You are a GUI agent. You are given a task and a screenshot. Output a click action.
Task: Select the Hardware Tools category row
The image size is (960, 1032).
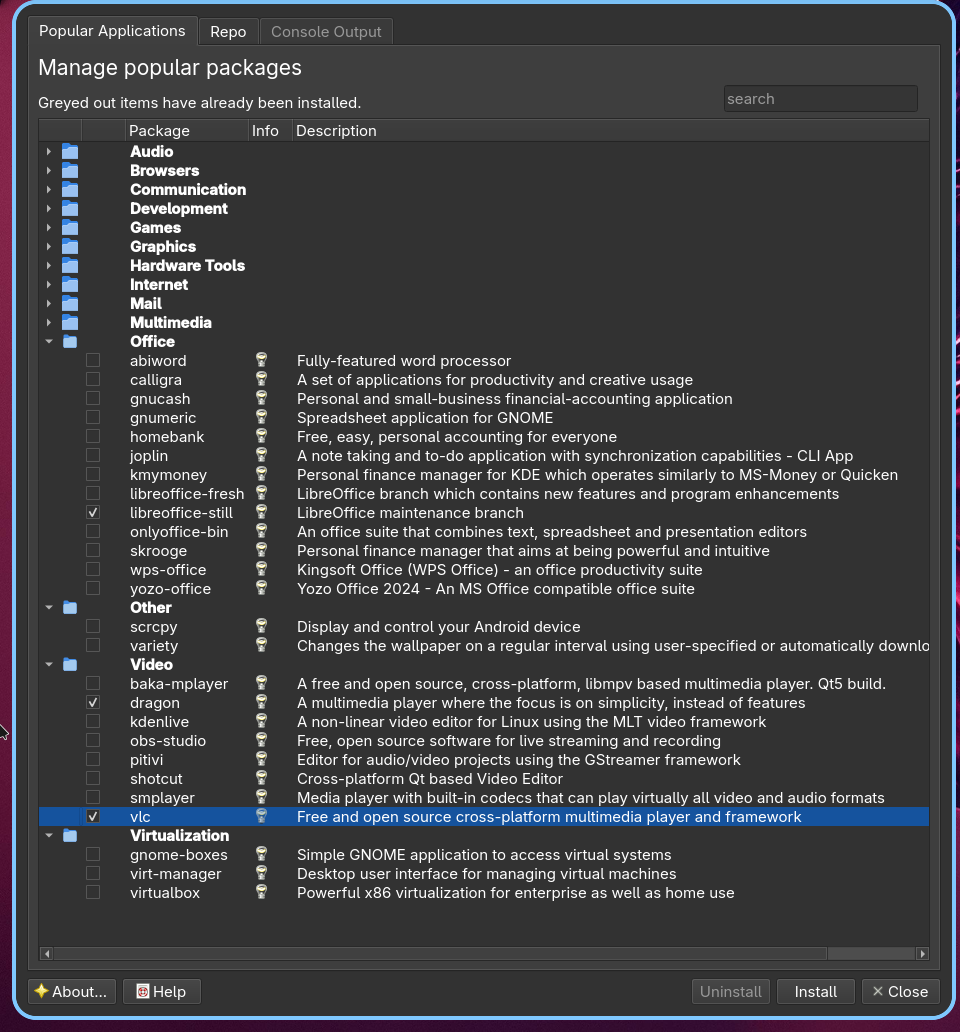click(x=484, y=265)
